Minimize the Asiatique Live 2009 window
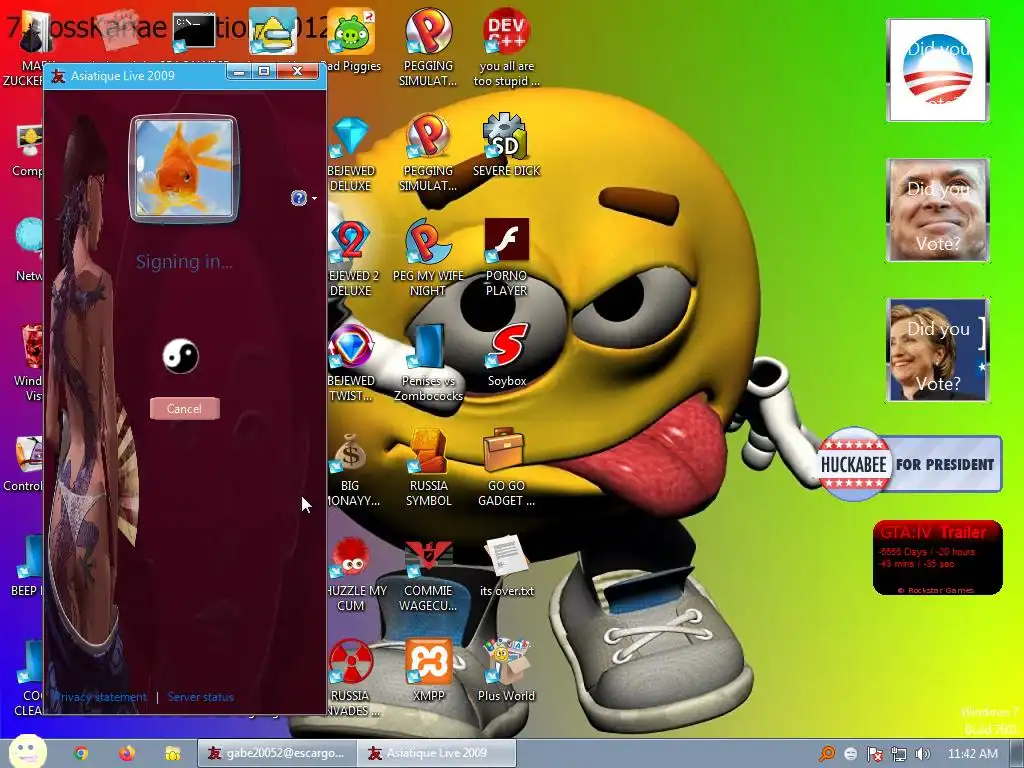Image resolution: width=1024 pixels, height=768 pixels. (x=239, y=71)
